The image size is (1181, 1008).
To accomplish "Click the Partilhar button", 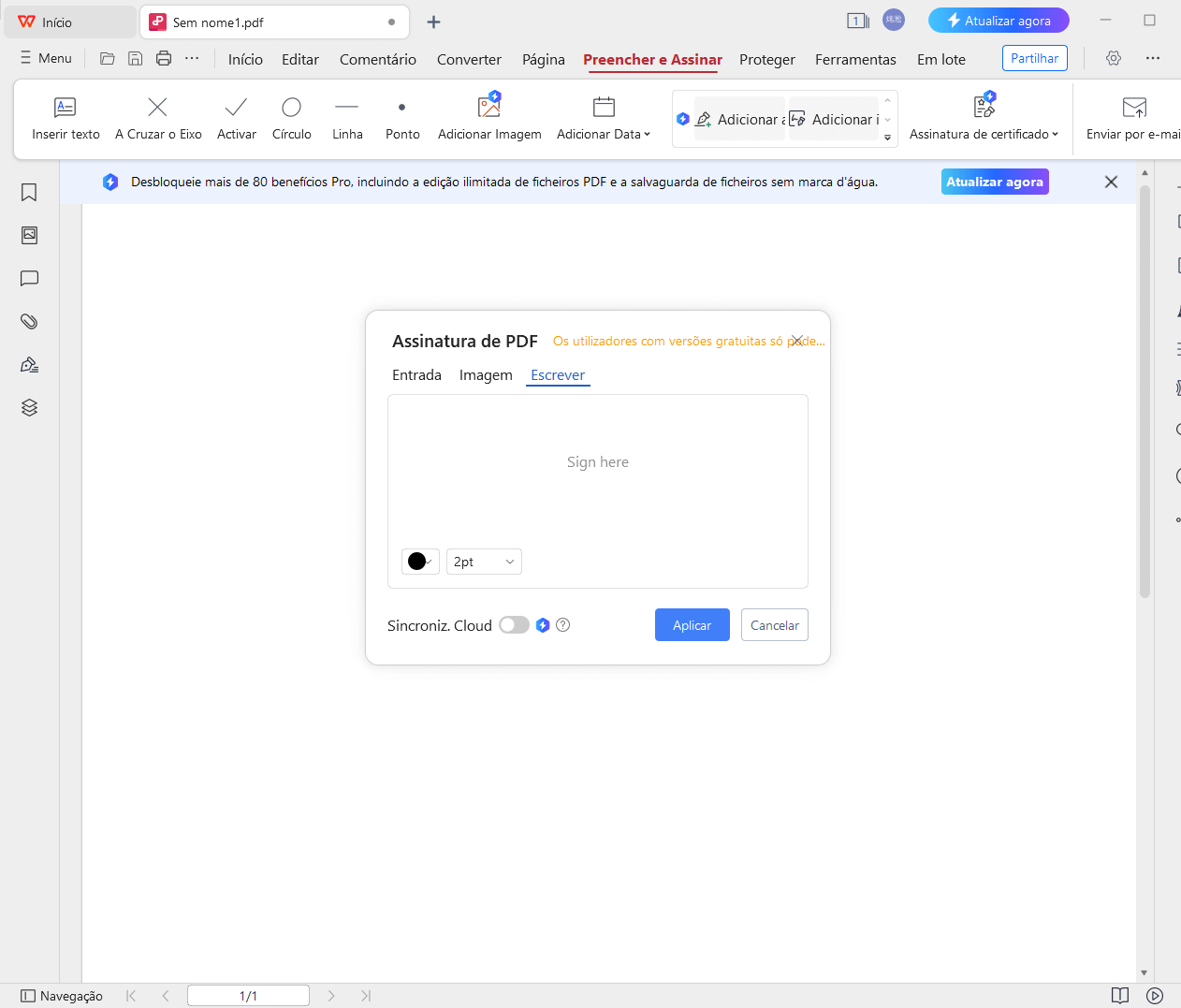I will point(1035,58).
